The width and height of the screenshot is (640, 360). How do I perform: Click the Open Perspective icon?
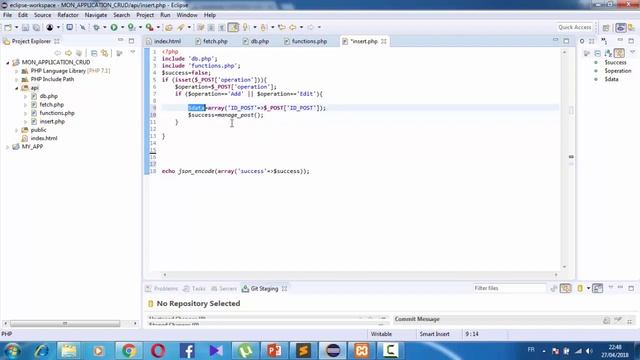pos(606,27)
